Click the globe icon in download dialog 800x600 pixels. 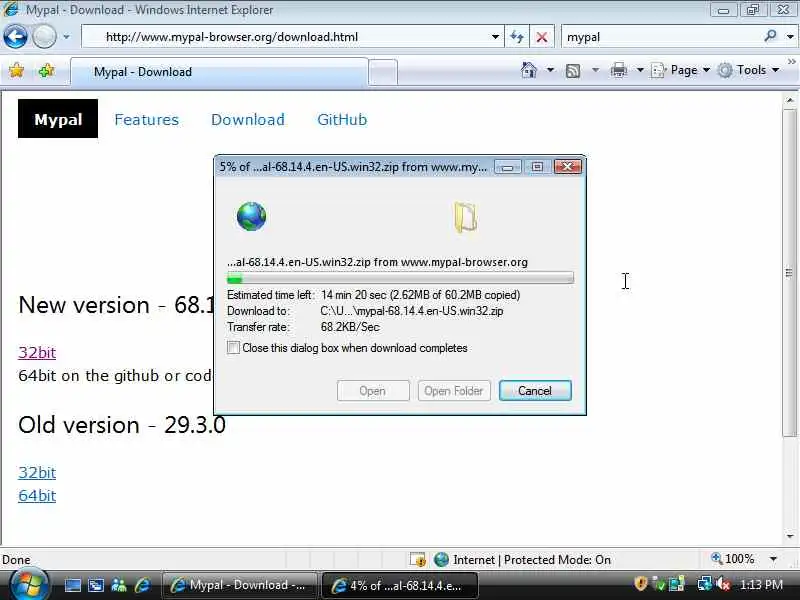tap(251, 216)
